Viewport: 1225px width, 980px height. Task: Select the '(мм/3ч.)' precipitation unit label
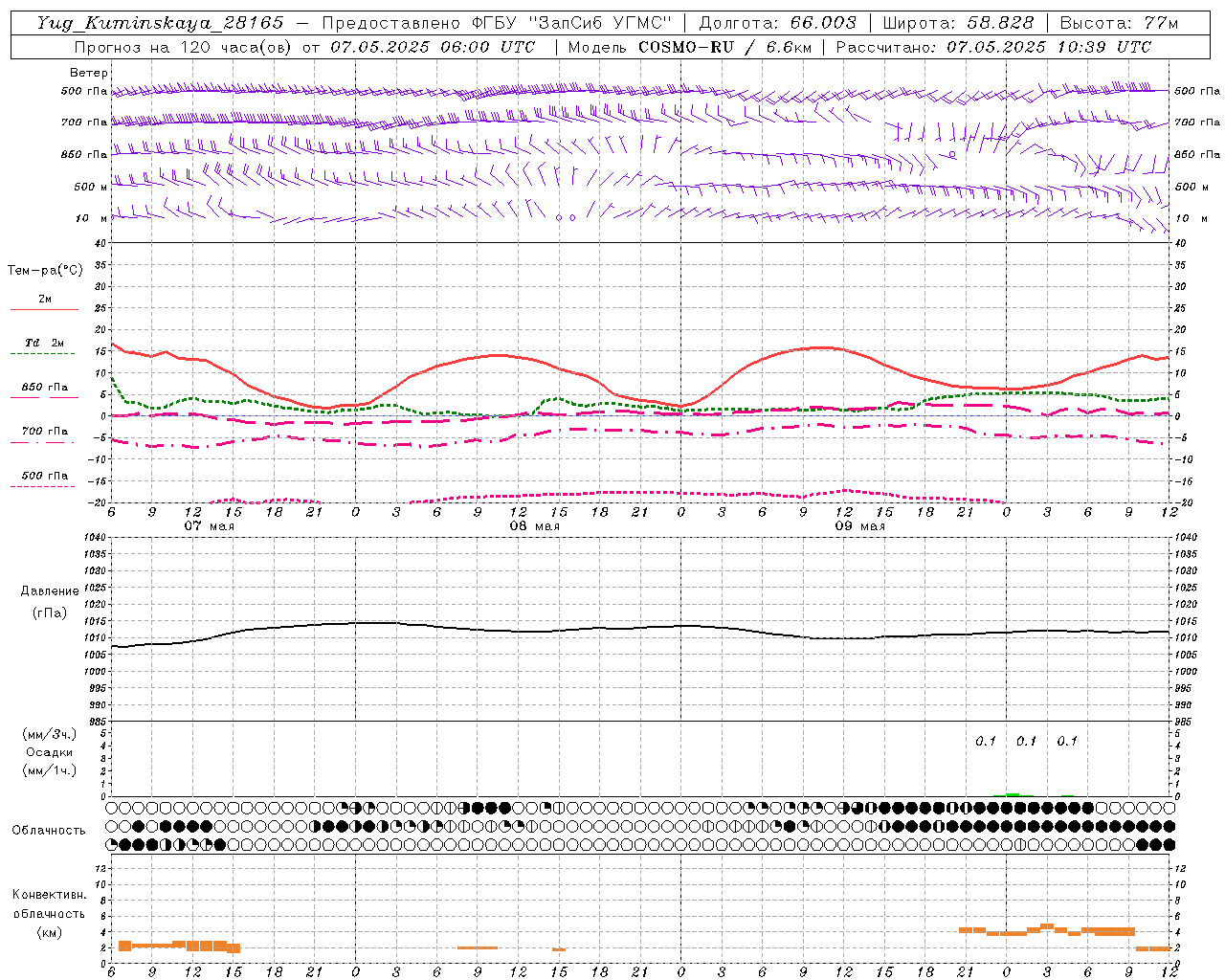50,734
